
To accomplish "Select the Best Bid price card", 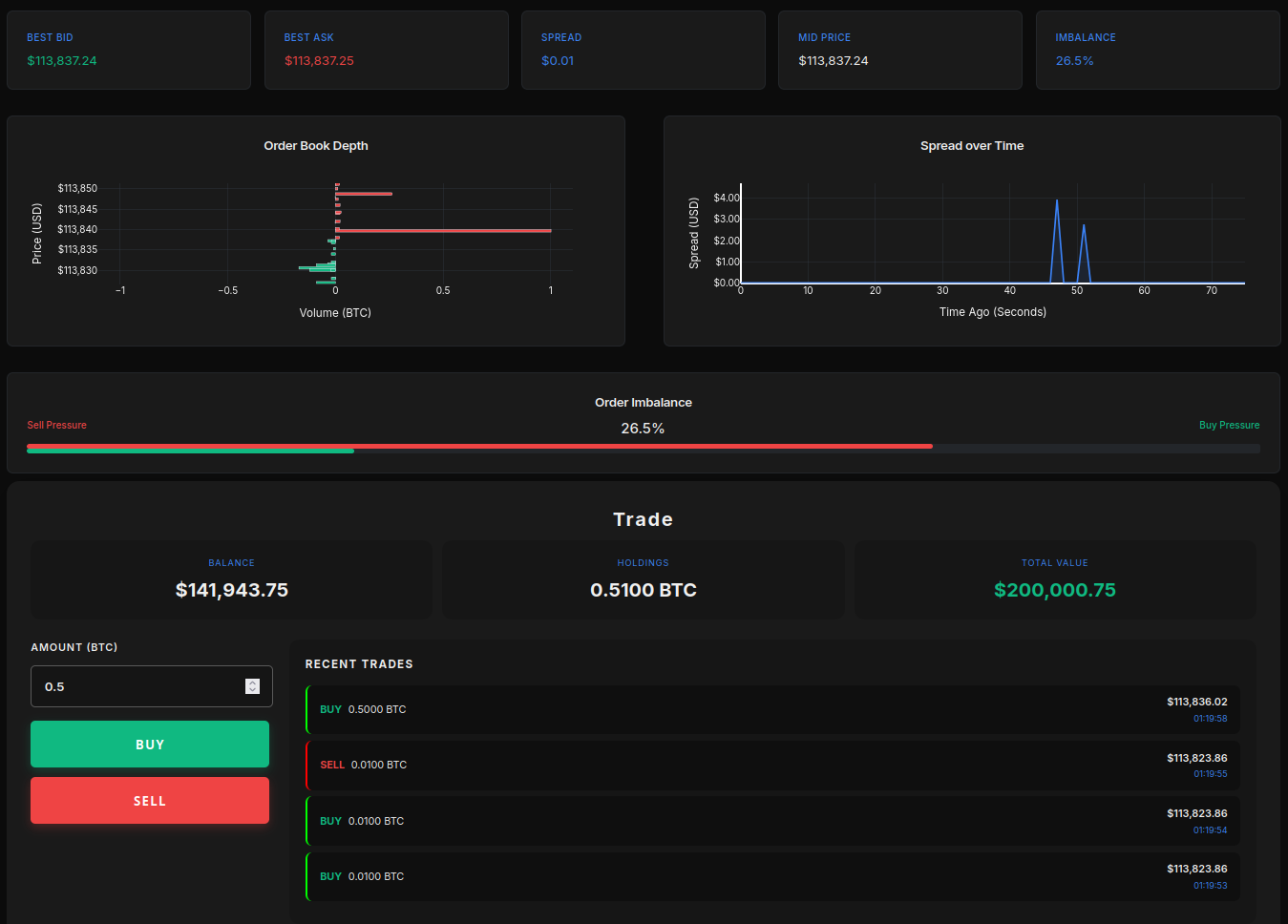I will (x=129, y=51).
